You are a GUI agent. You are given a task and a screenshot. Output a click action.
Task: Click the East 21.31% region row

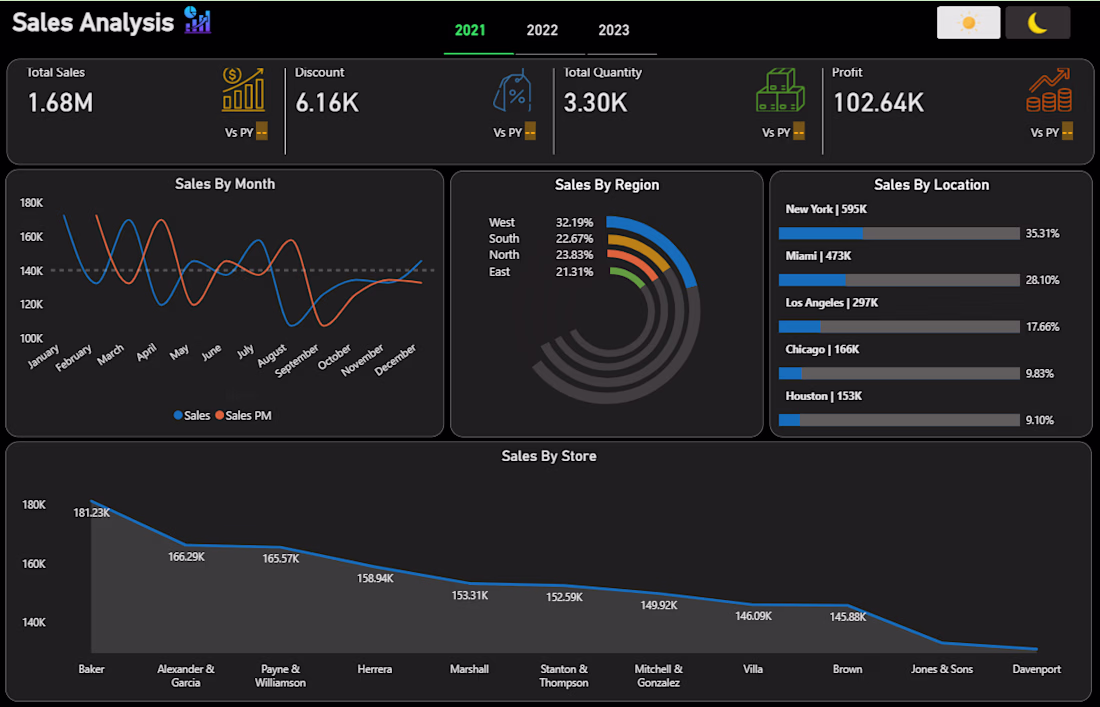tap(541, 271)
